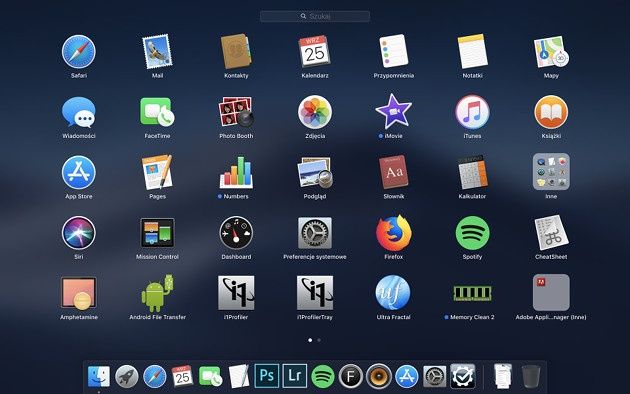Open Spotify from the Dock
Screen dimensions: 630x394
click(x=323, y=376)
